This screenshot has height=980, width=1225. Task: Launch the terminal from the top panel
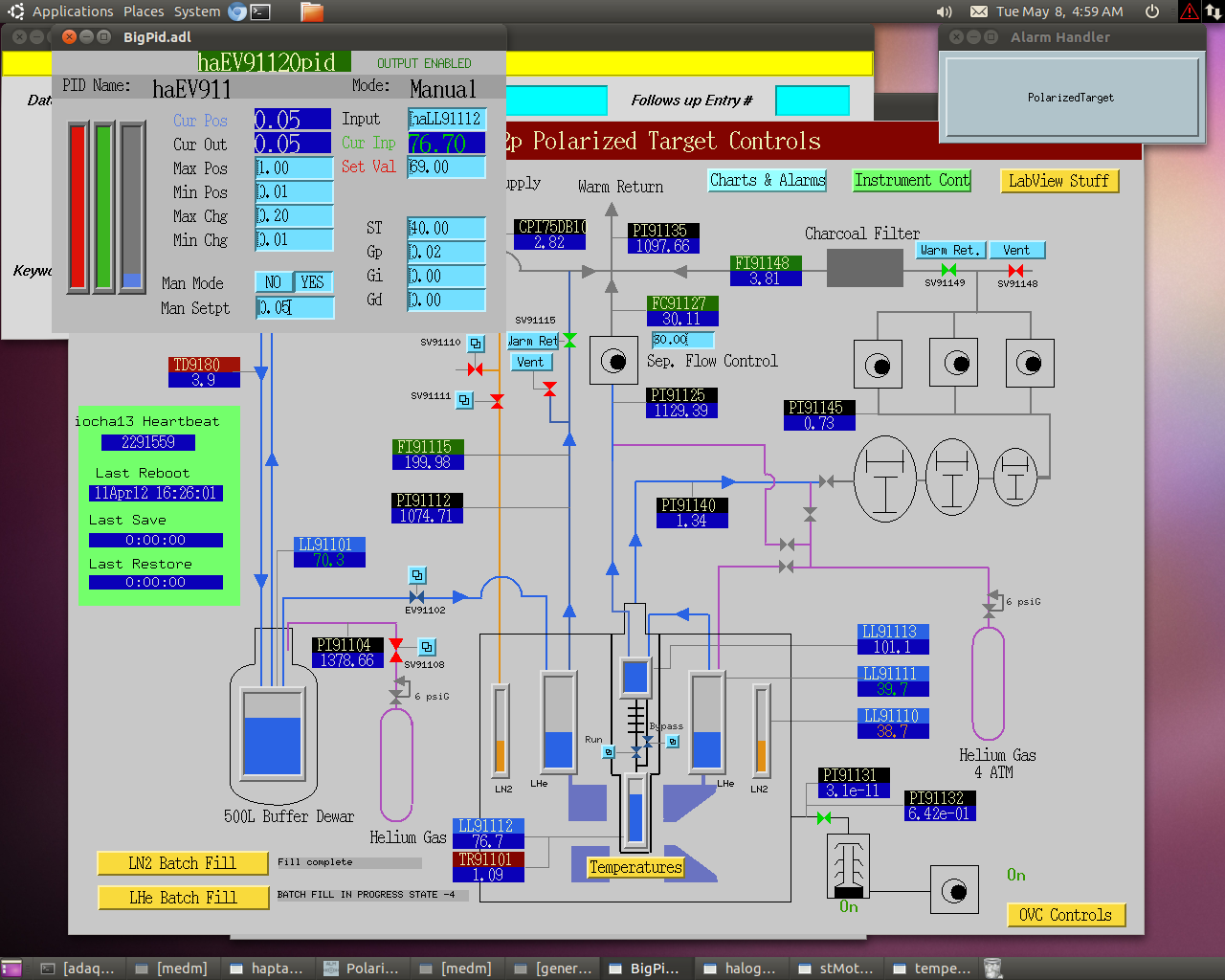260,11
